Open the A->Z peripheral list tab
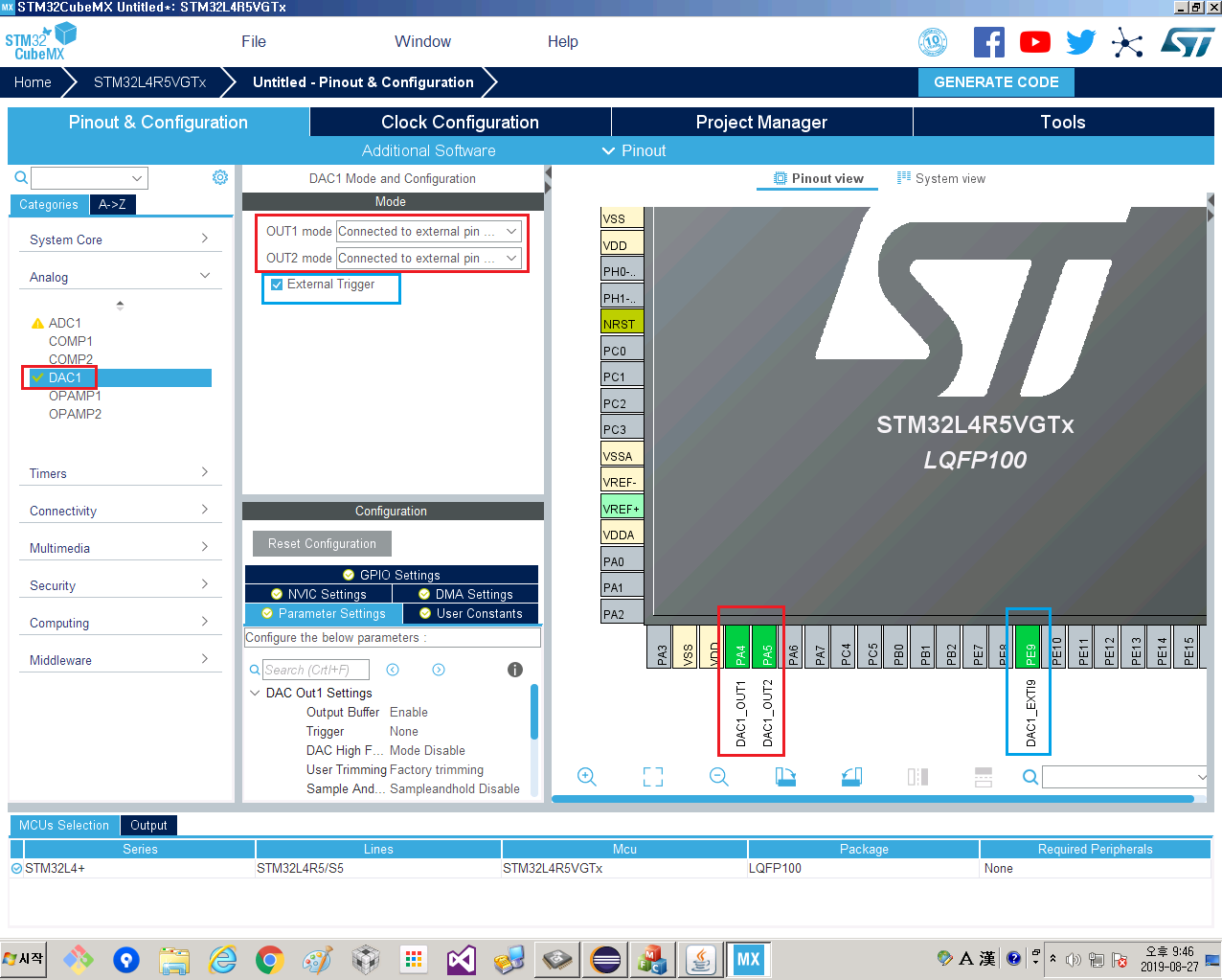This screenshot has width=1222, height=980. [x=112, y=204]
